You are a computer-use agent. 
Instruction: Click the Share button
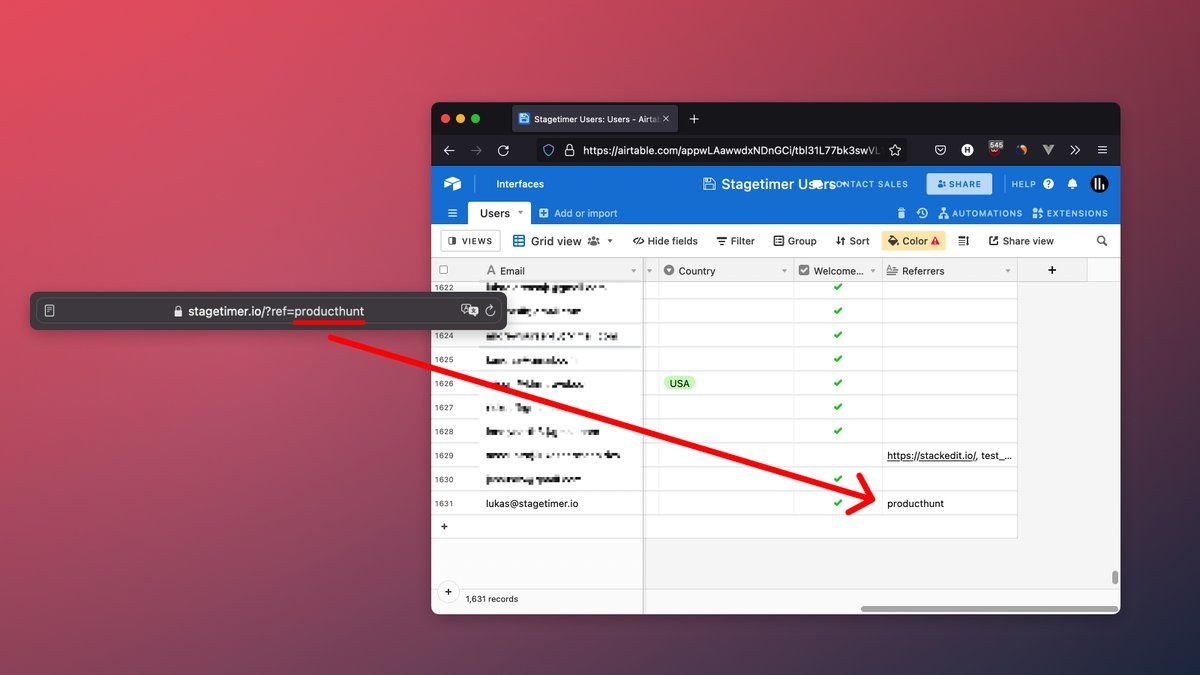coord(959,184)
